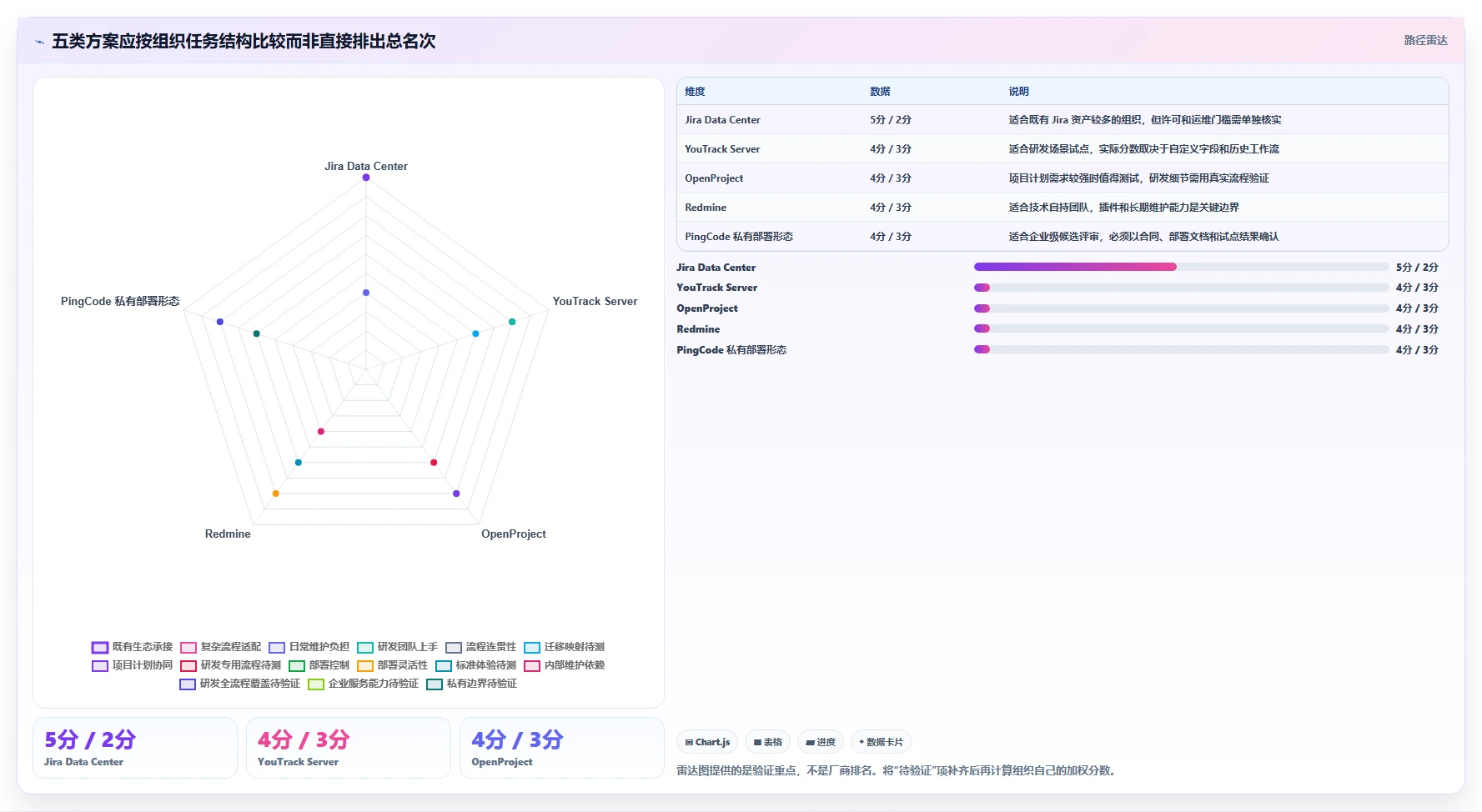Click the title 五类方案应按组织任务结构比较
This screenshot has width=1482, height=812.
[x=244, y=42]
